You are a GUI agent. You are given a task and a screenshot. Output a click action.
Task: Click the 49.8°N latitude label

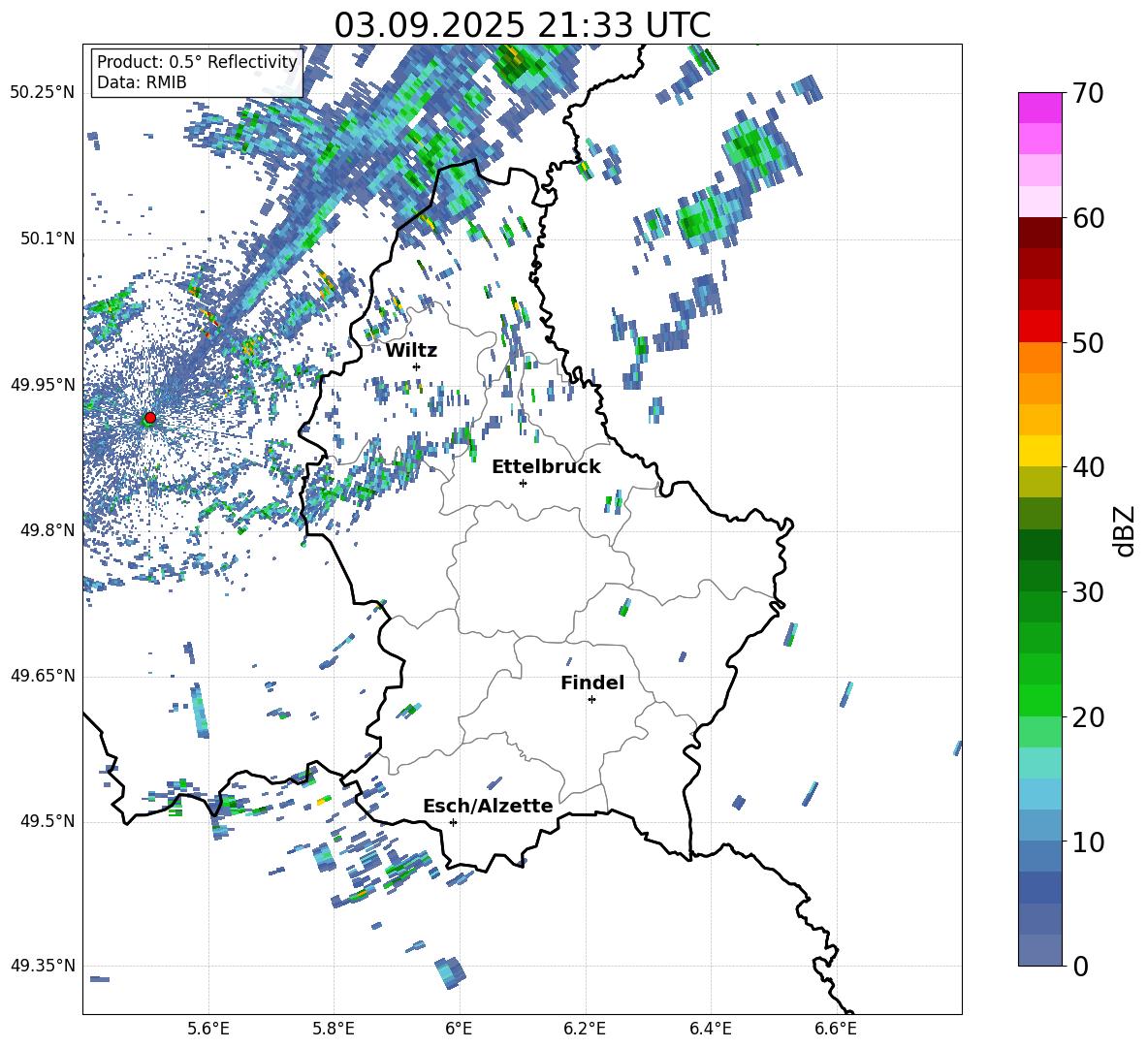(x=48, y=530)
